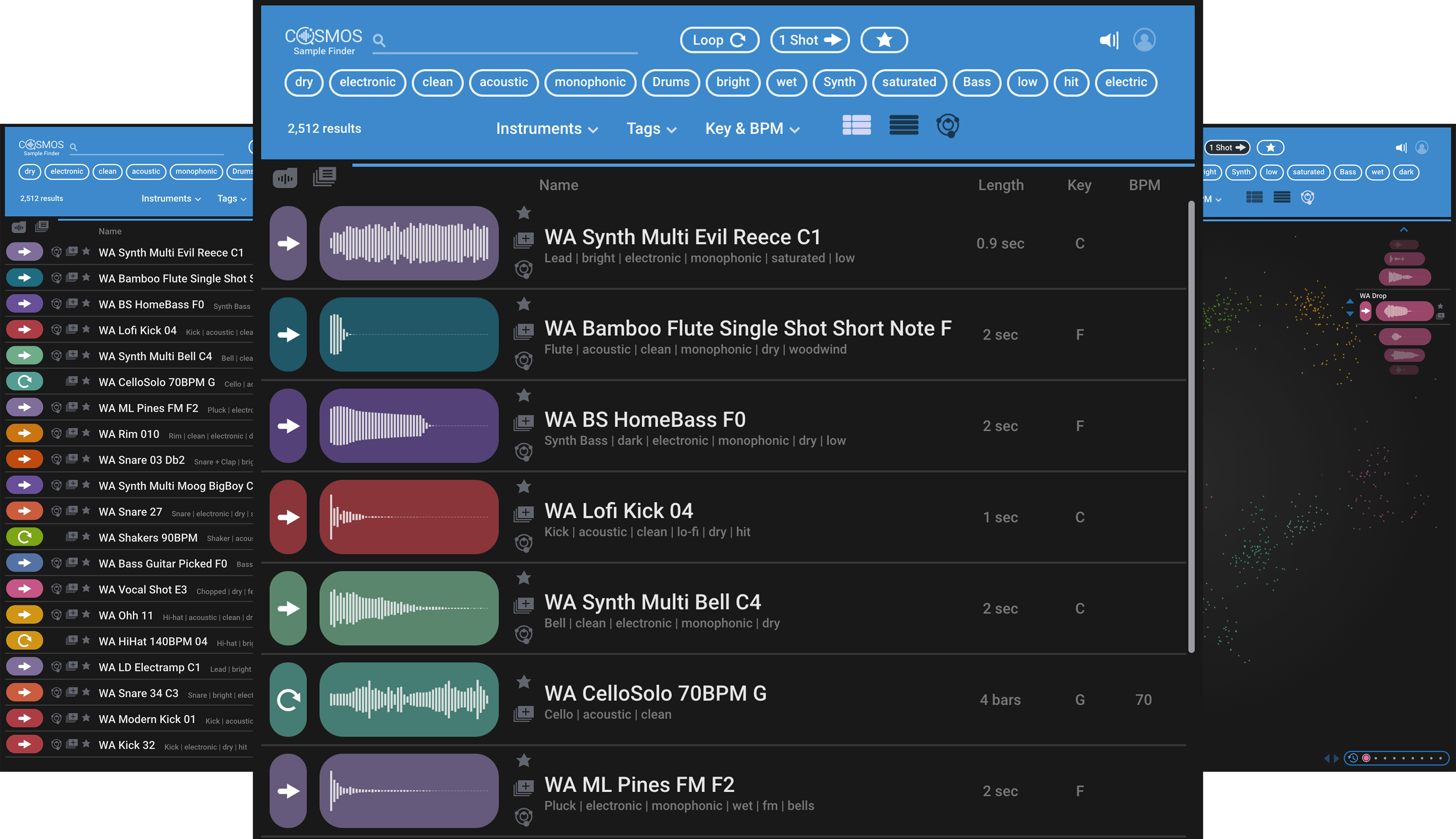Open the user profile icon
The width and height of the screenshot is (1456, 839).
[1144, 40]
